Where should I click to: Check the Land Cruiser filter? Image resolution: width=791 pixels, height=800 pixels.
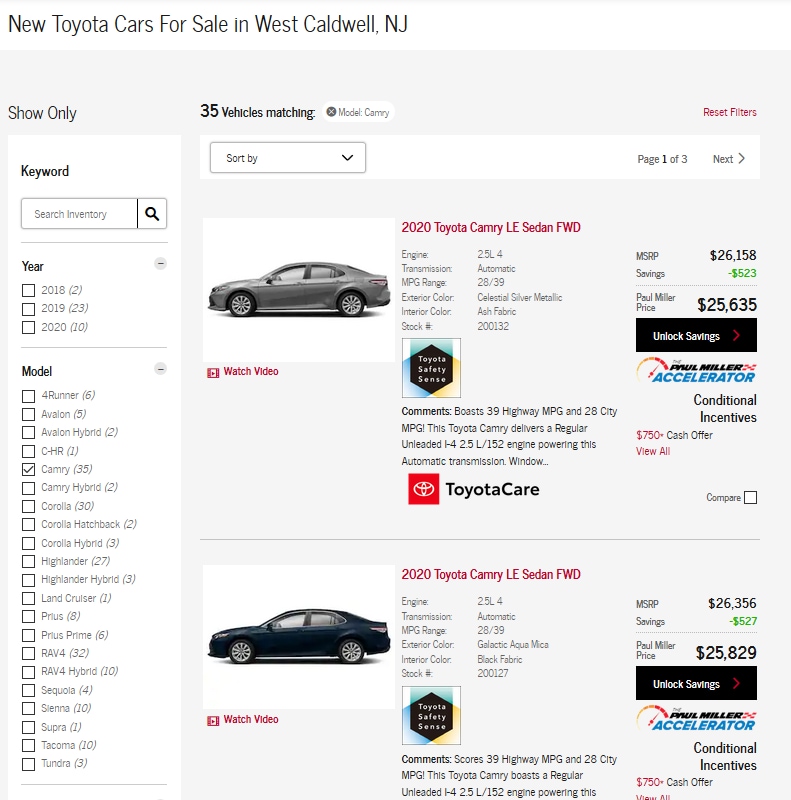tap(29, 598)
